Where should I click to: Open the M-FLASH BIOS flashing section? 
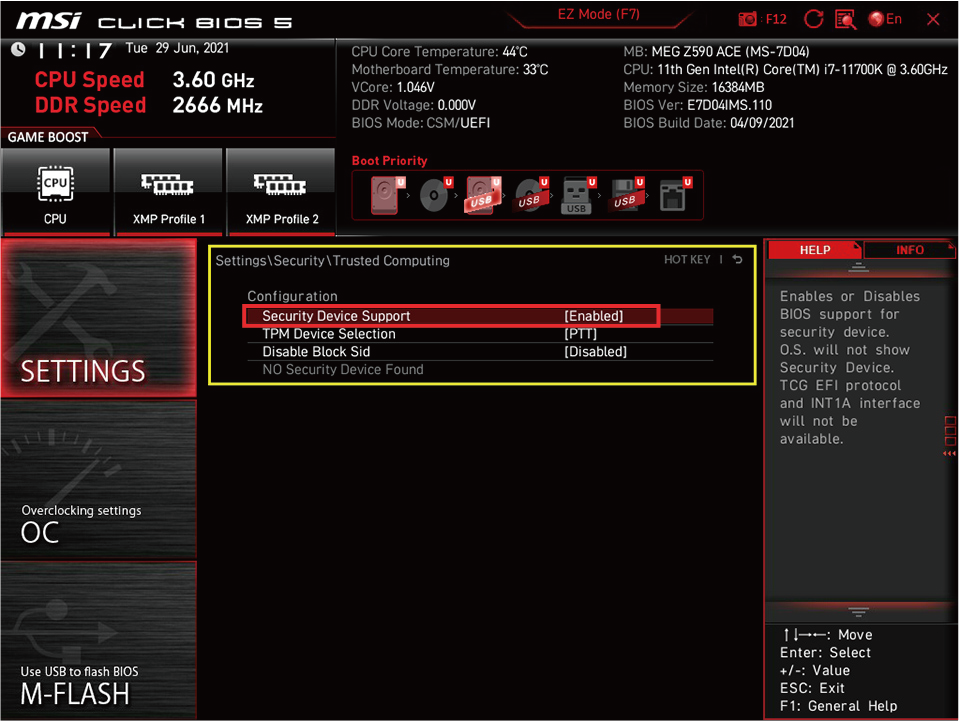98,640
